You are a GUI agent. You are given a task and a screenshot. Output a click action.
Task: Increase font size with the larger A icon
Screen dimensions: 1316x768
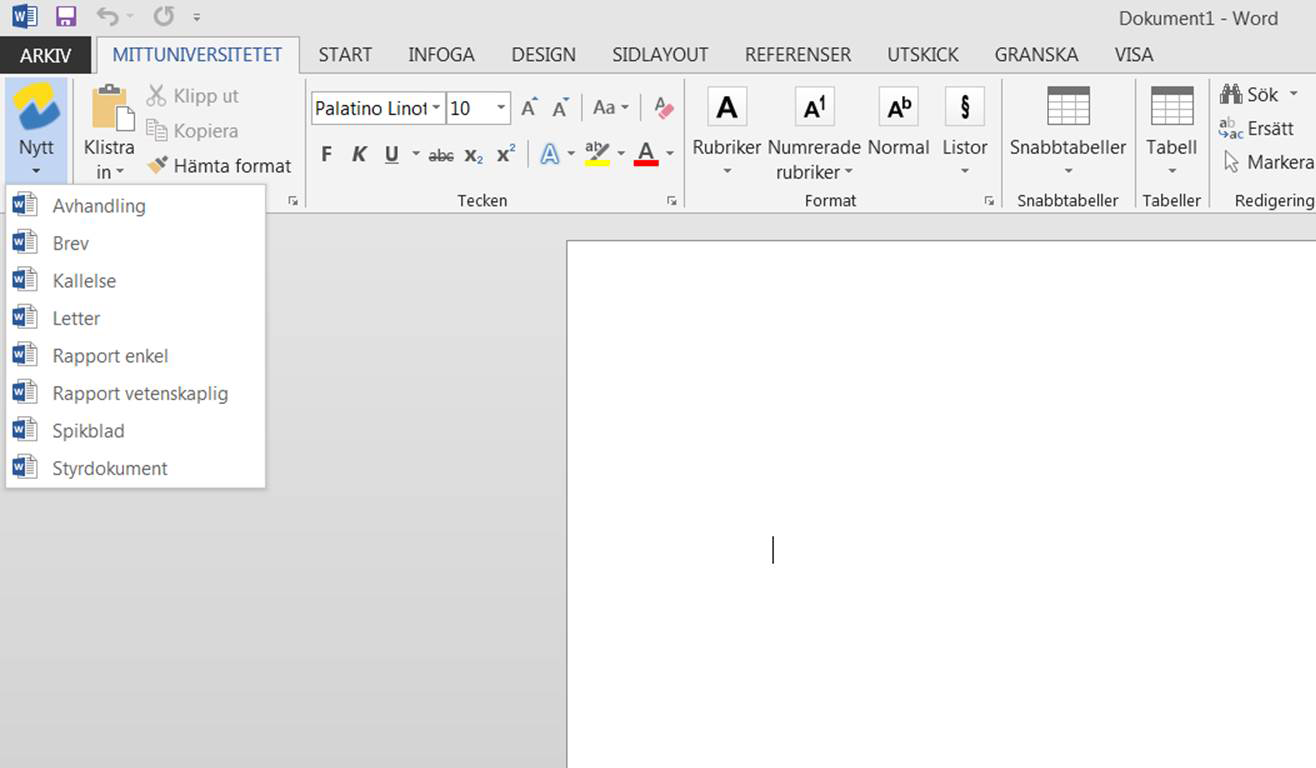[530, 108]
